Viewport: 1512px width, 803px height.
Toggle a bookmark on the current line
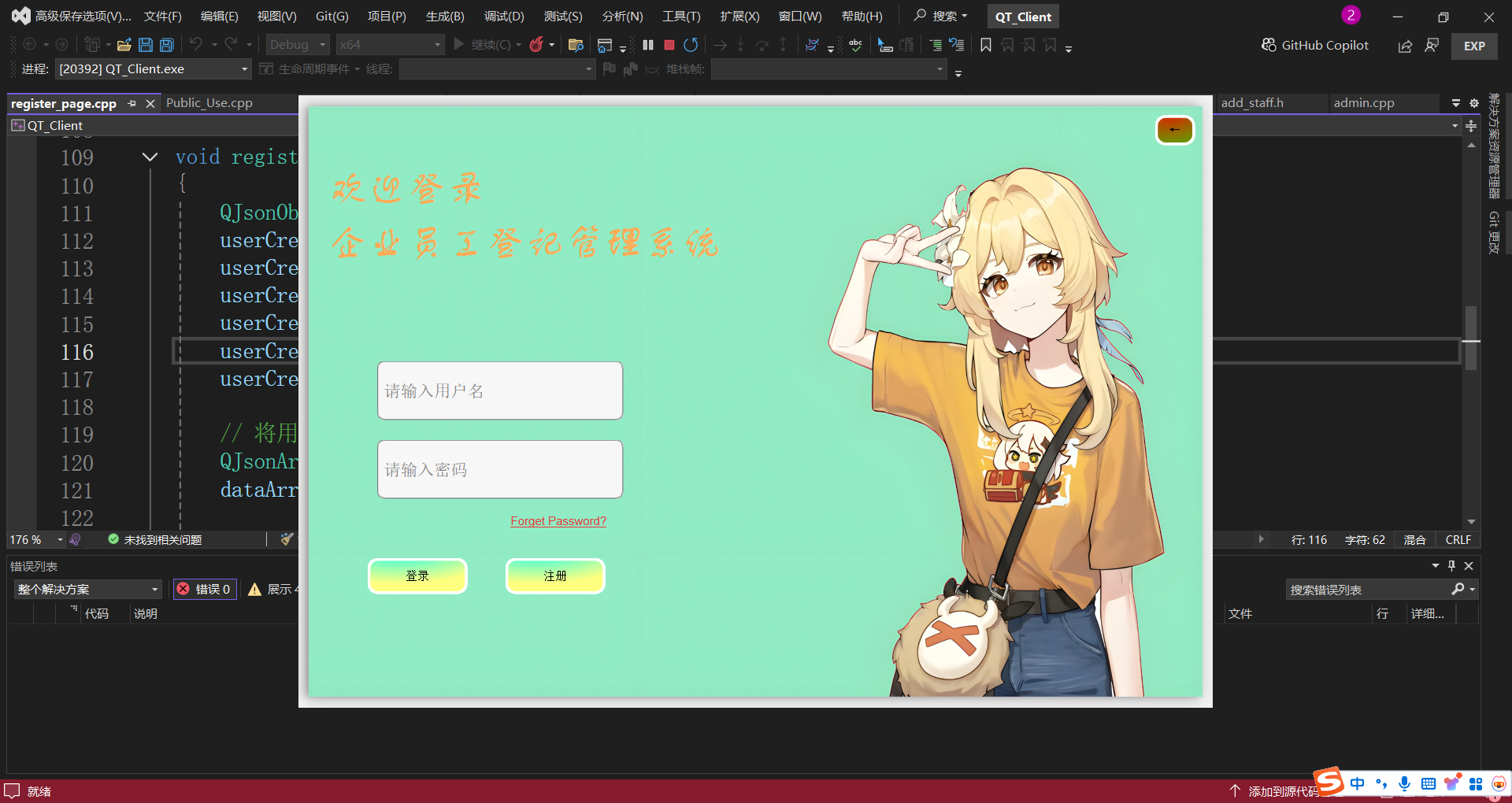985,45
